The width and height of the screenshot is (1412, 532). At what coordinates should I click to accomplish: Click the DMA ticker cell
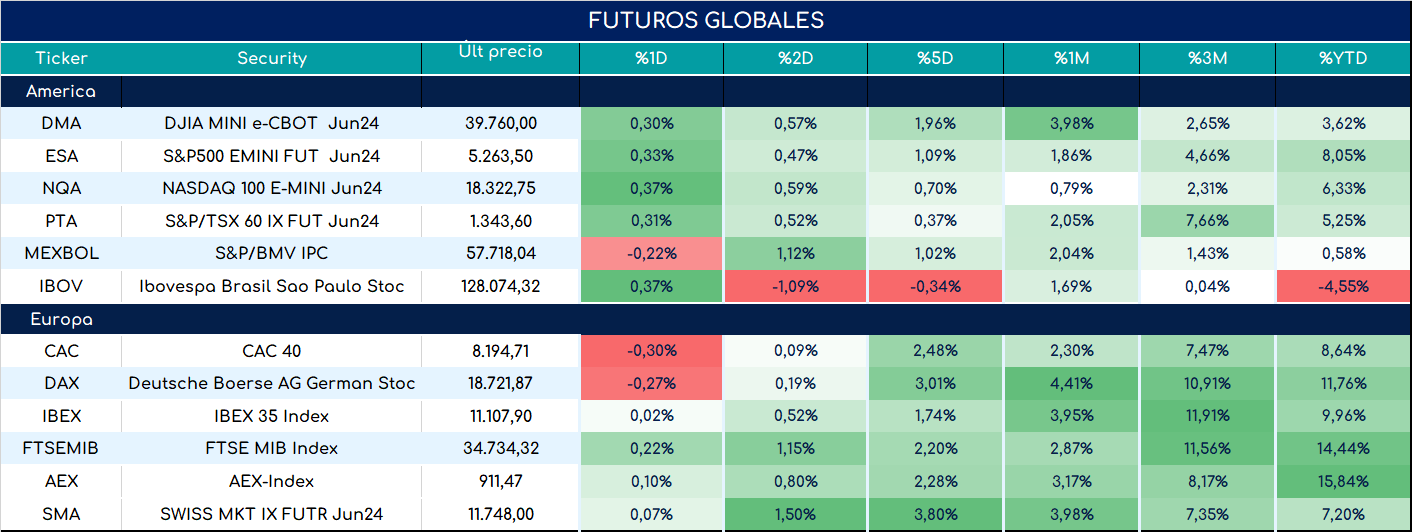[x=61, y=124]
